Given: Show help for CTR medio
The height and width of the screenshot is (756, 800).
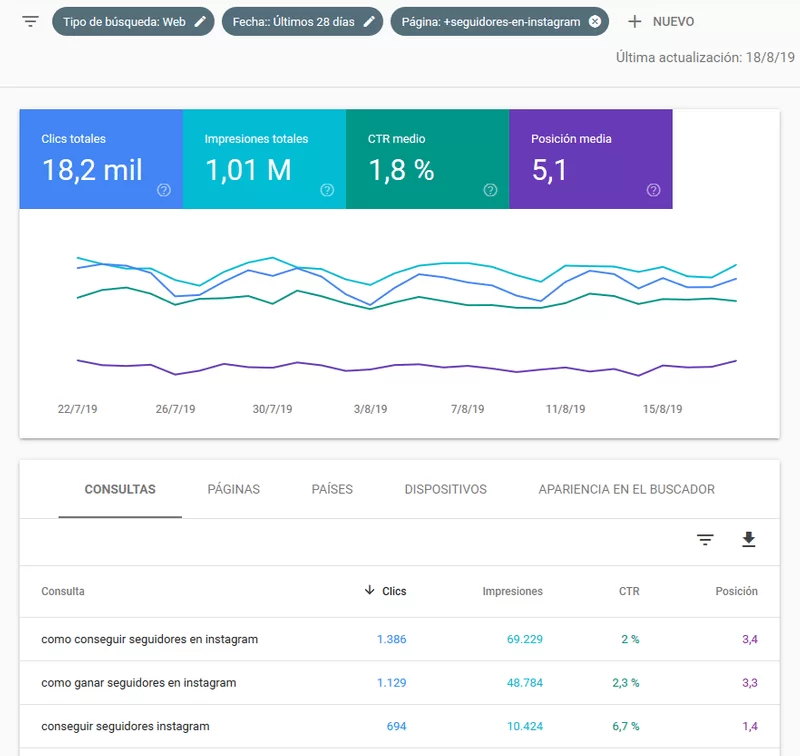Looking at the screenshot, I should (490, 190).
